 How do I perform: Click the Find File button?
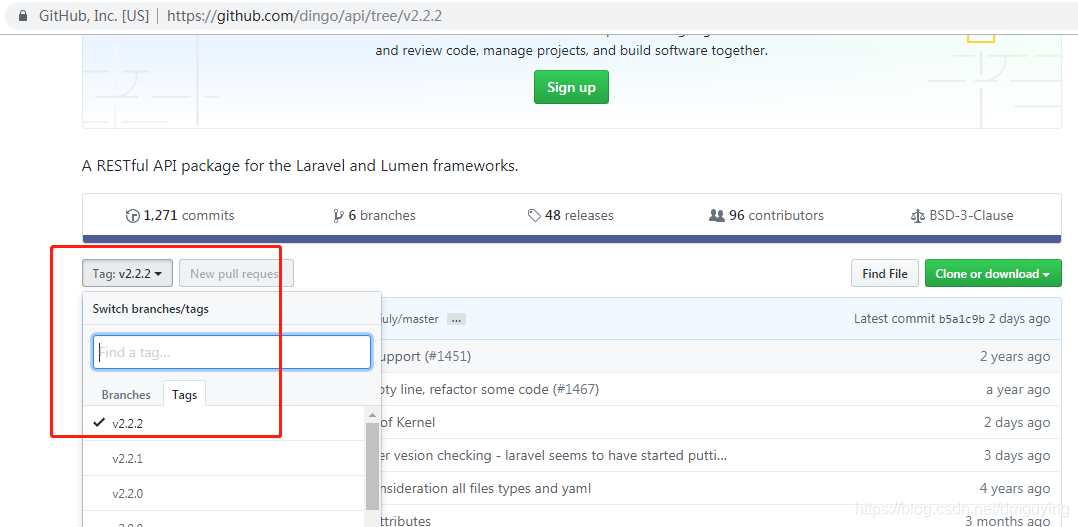(885, 273)
